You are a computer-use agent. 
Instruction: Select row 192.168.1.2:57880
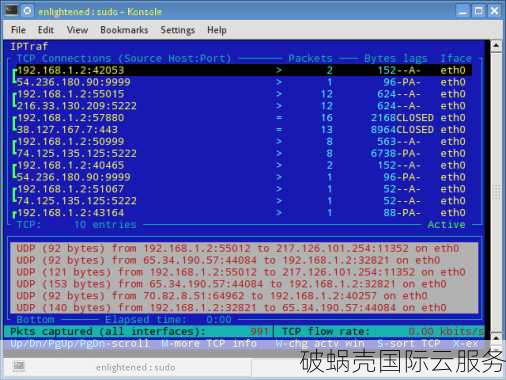click(242, 118)
